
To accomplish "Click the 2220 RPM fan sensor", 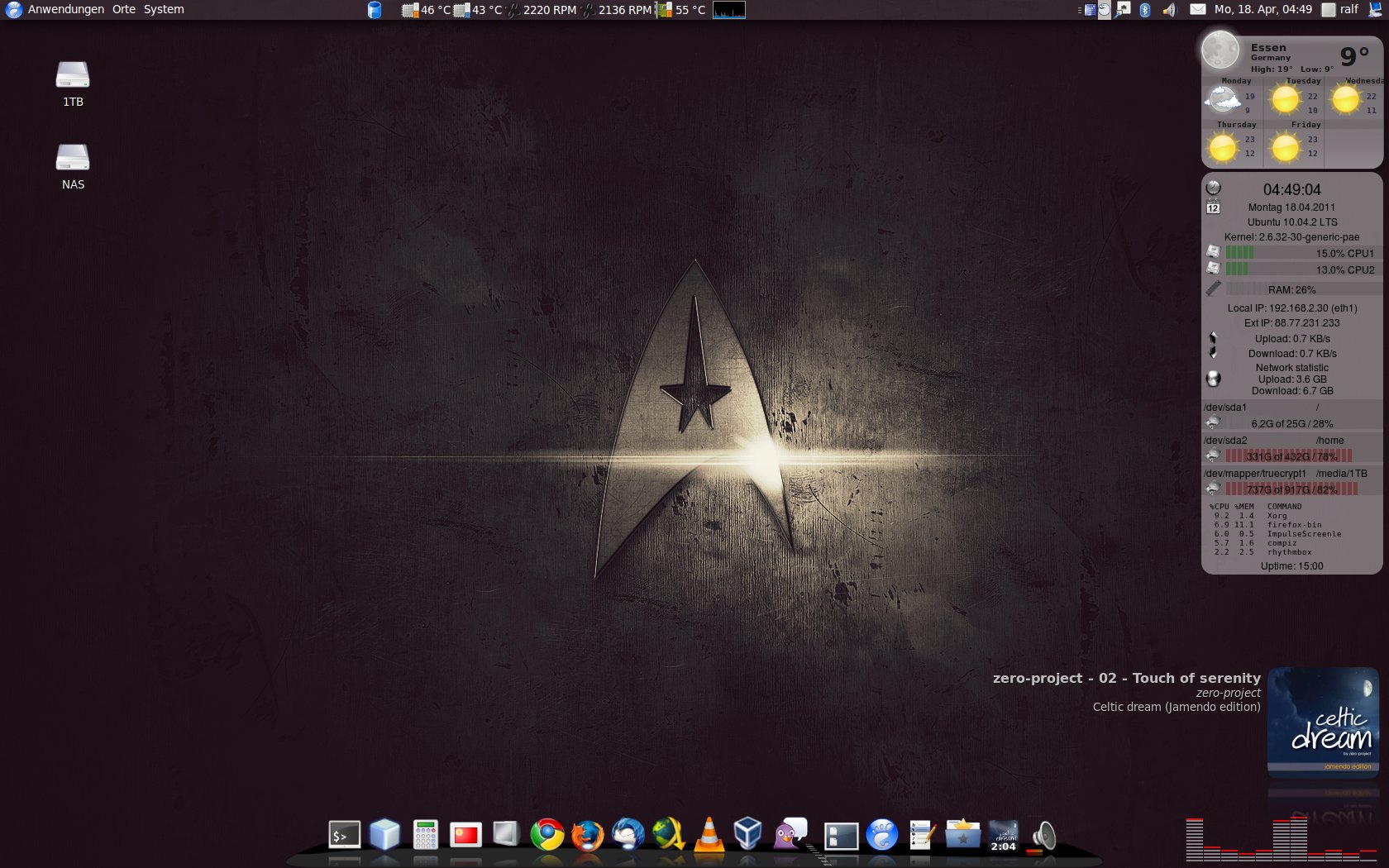I will pyautogui.click(x=542, y=10).
